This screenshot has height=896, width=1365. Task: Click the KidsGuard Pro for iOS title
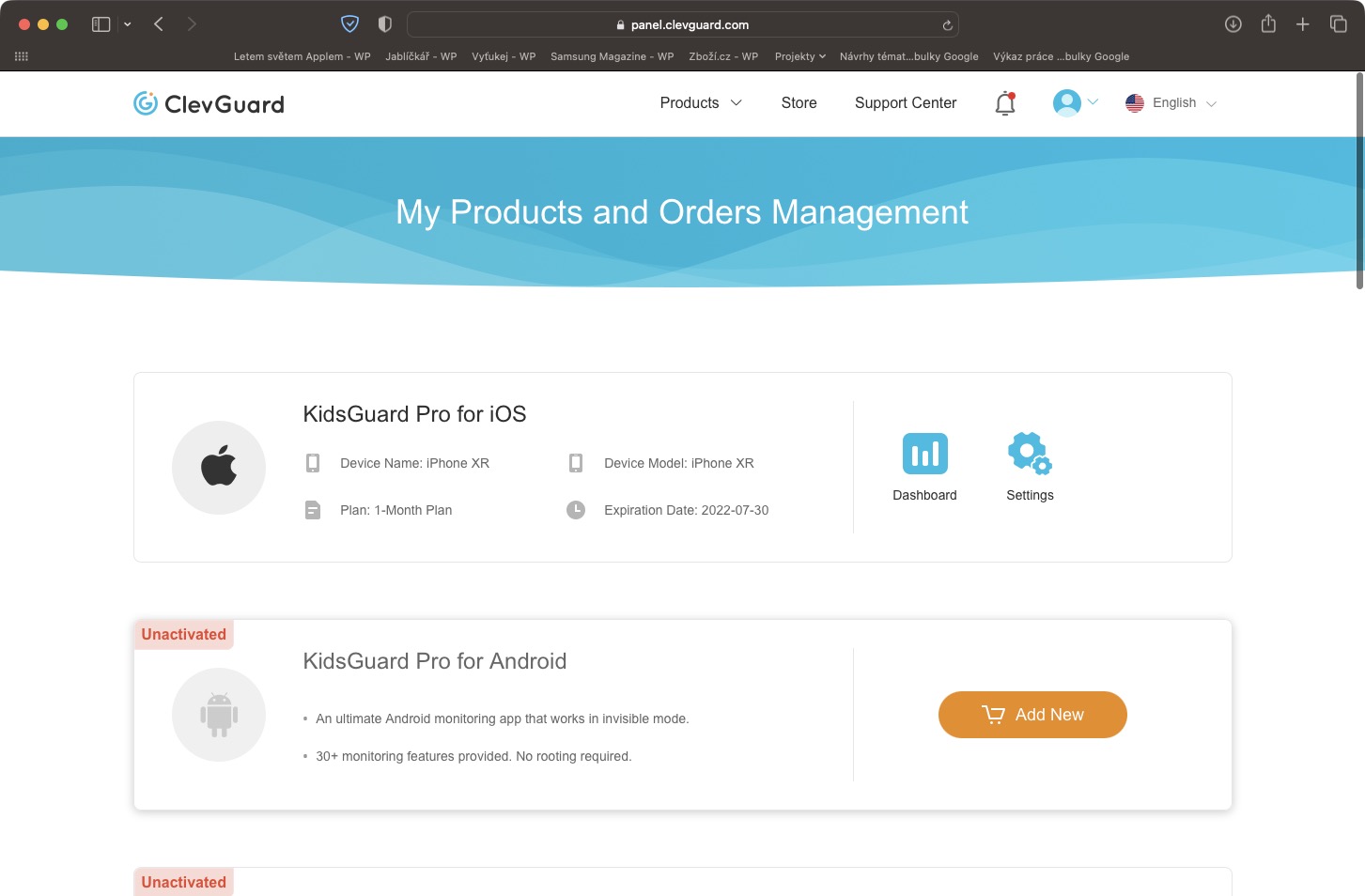[414, 414]
